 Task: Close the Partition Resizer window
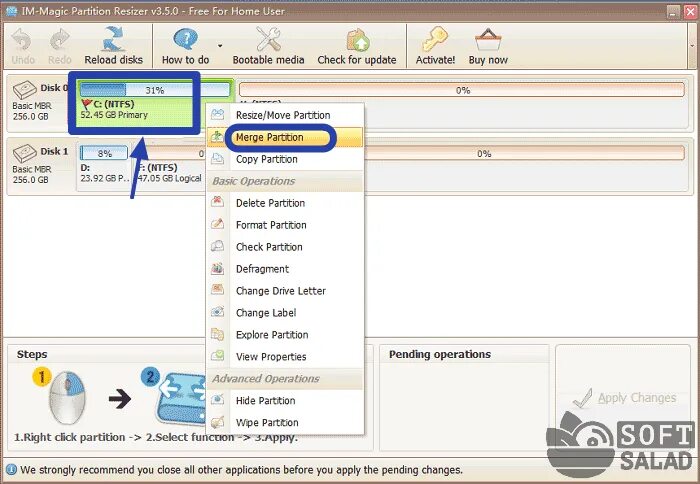point(690,12)
